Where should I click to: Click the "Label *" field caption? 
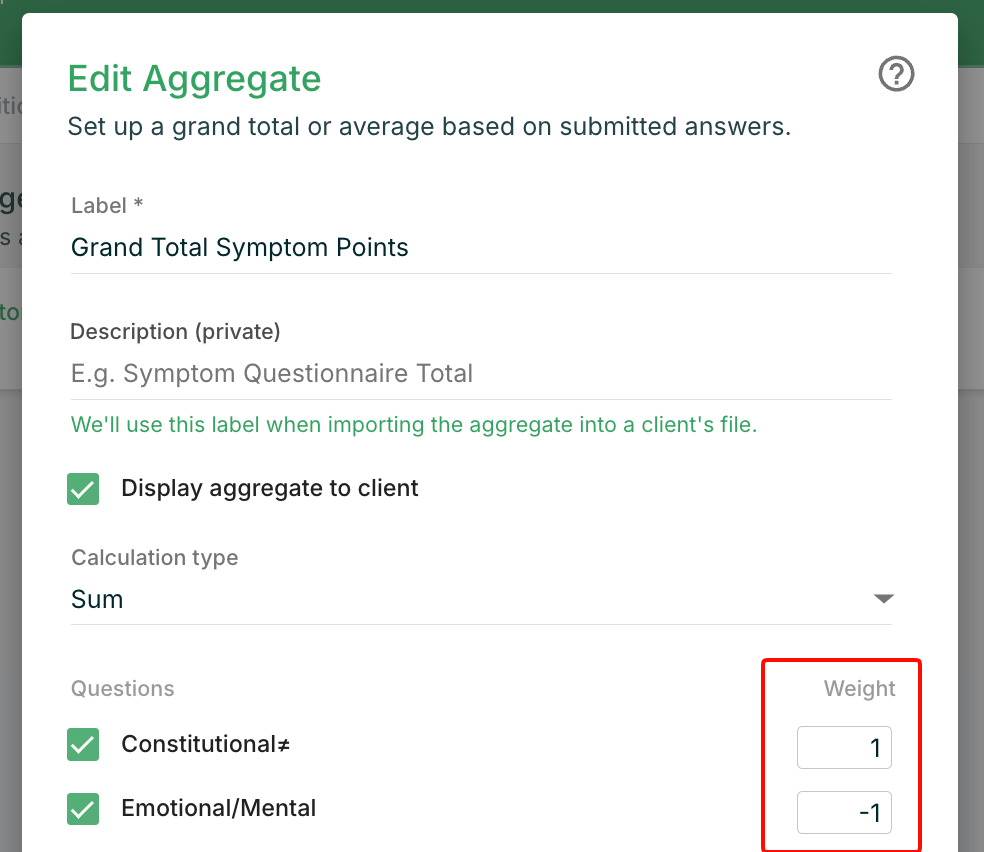pos(107,206)
